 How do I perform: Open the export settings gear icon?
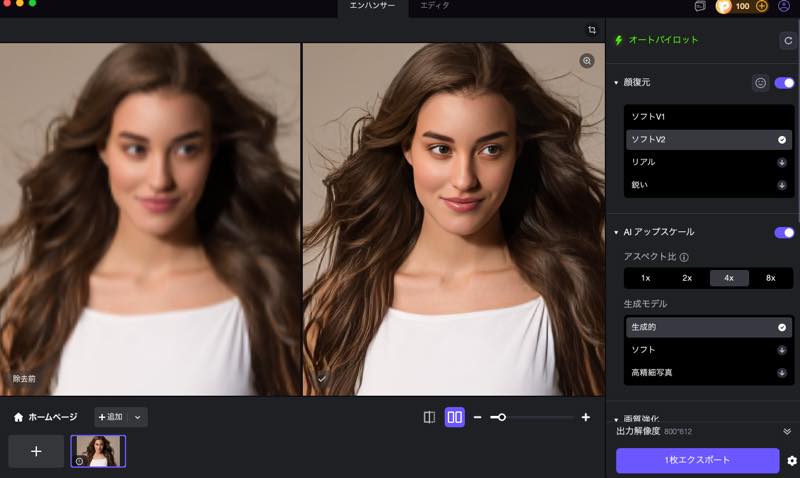coord(791,461)
